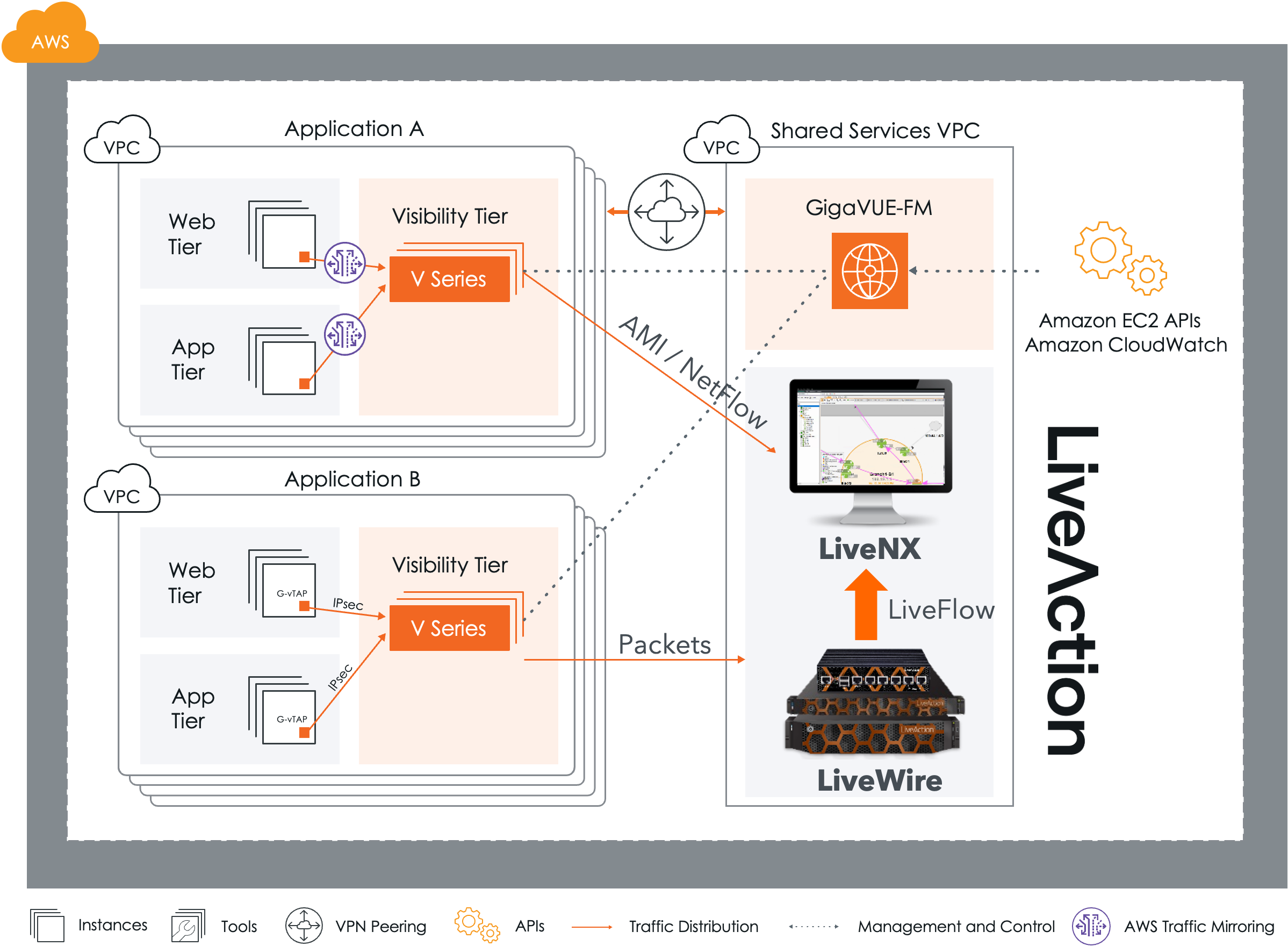Click App Tier traffic mirroring icon in Application A
This screenshot has width=1288, height=946.
tap(344, 334)
